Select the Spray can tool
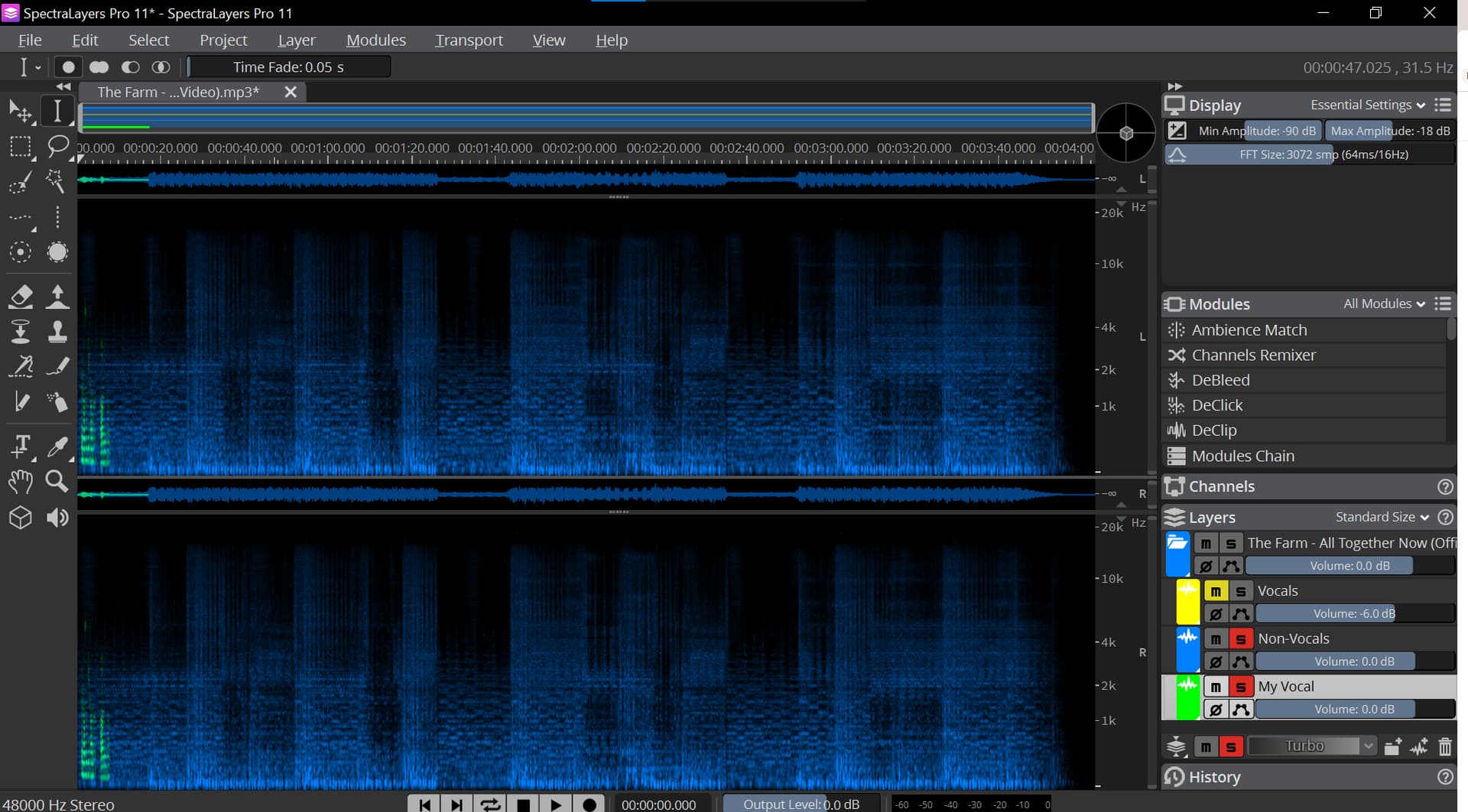Viewport: 1468px width, 812px height. coord(57,401)
